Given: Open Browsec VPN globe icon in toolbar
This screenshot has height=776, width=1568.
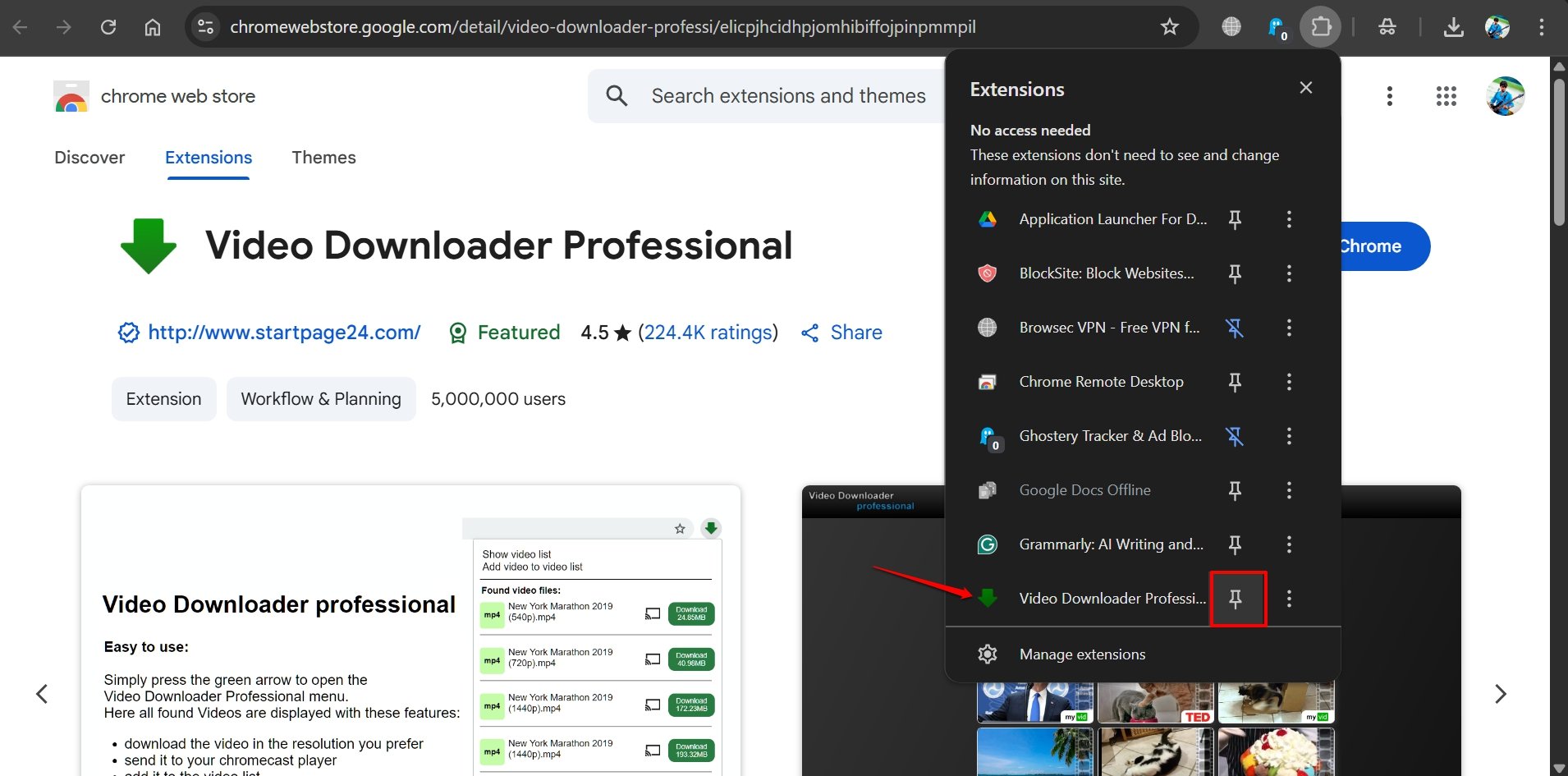Looking at the screenshot, I should coord(1231,27).
